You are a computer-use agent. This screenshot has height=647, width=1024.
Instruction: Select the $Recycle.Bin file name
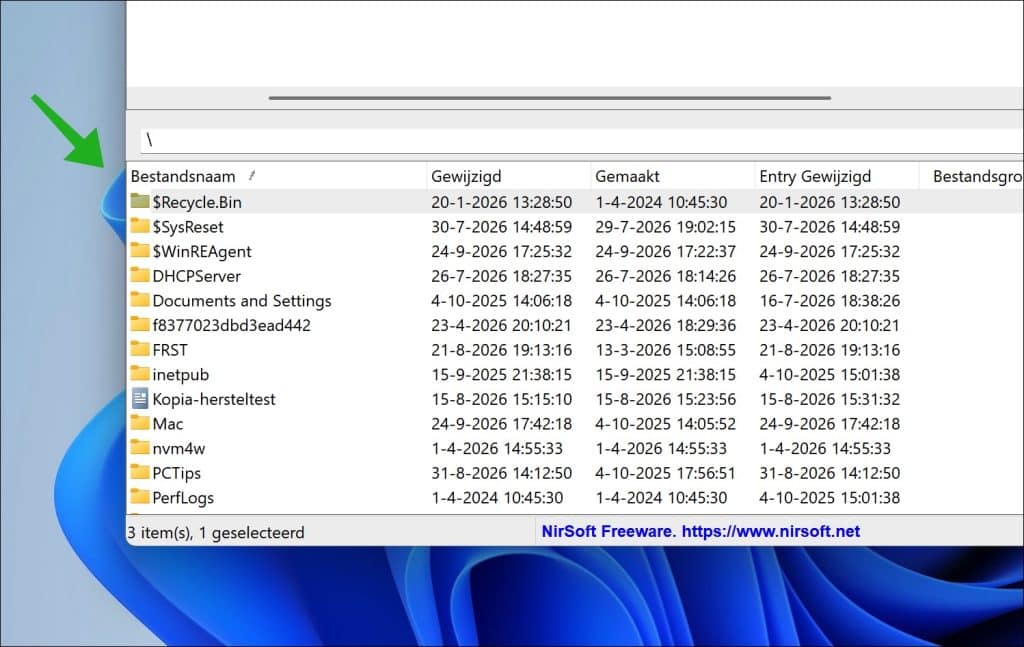pyautogui.click(x=197, y=202)
